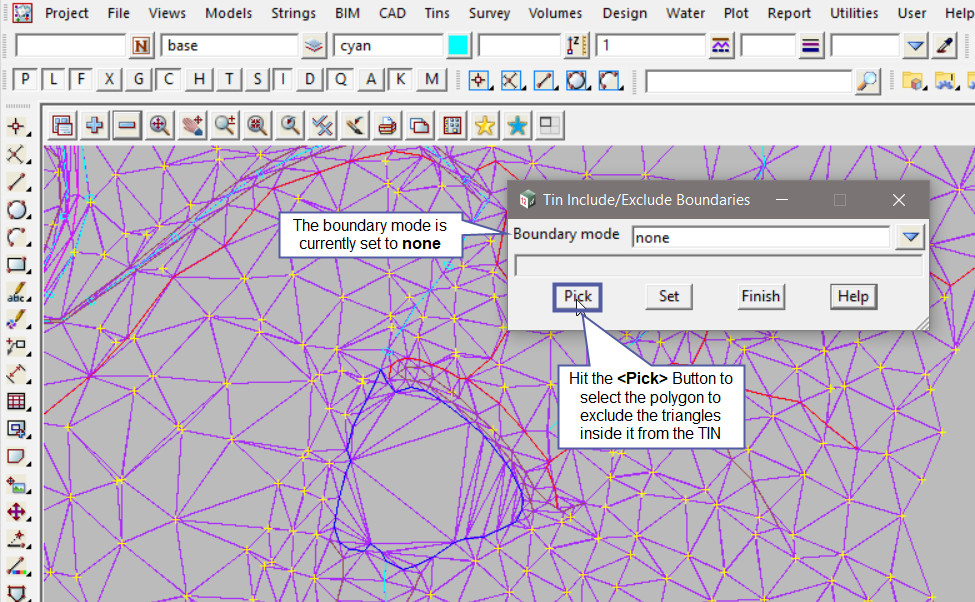Click the grid settings icon in view toolbar

[452, 126]
